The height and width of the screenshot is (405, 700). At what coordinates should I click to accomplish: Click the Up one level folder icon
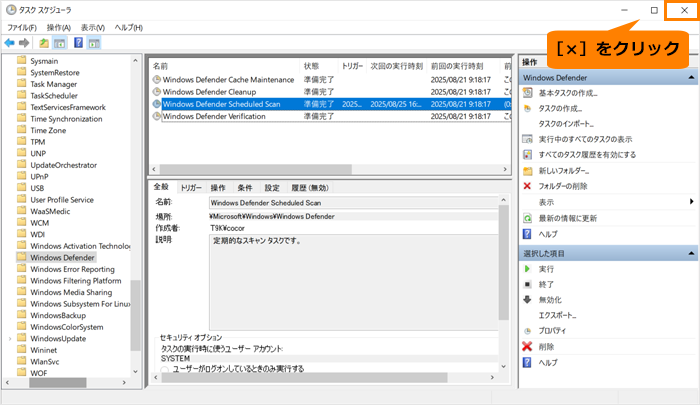(44, 43)
